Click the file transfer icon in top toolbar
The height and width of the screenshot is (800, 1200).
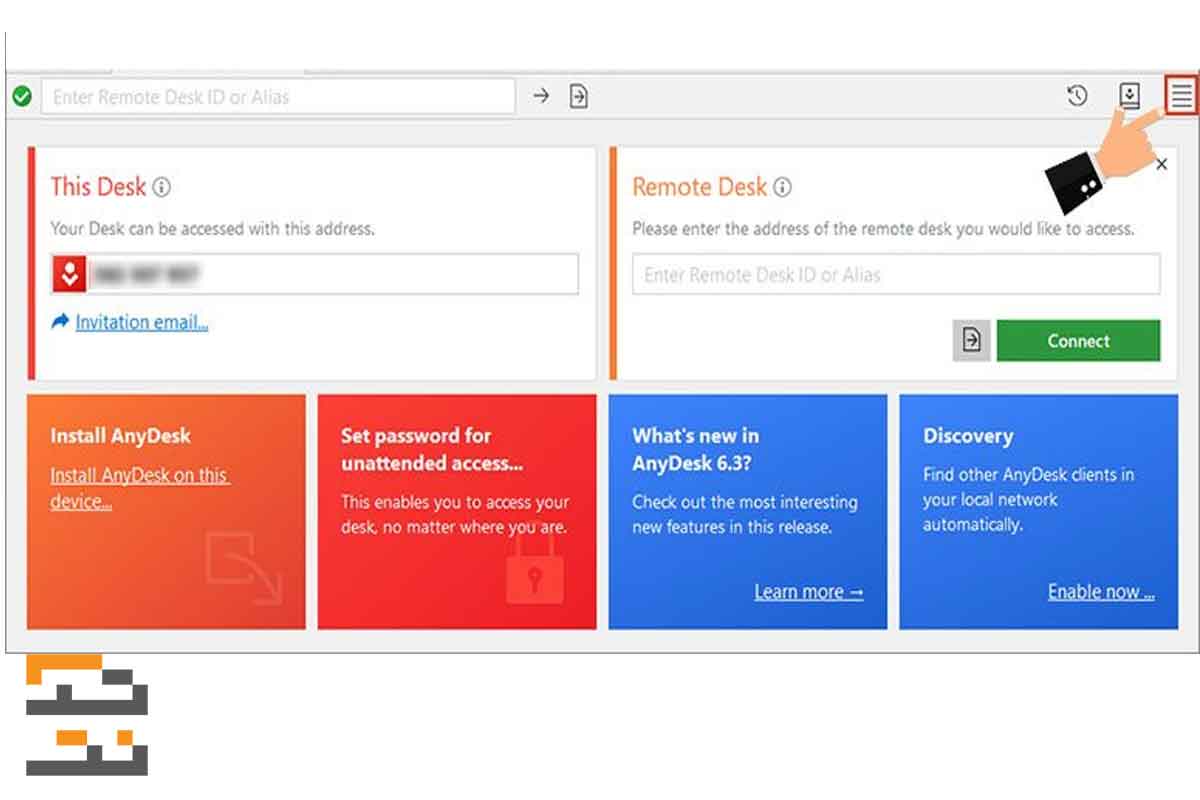(578, 96)
